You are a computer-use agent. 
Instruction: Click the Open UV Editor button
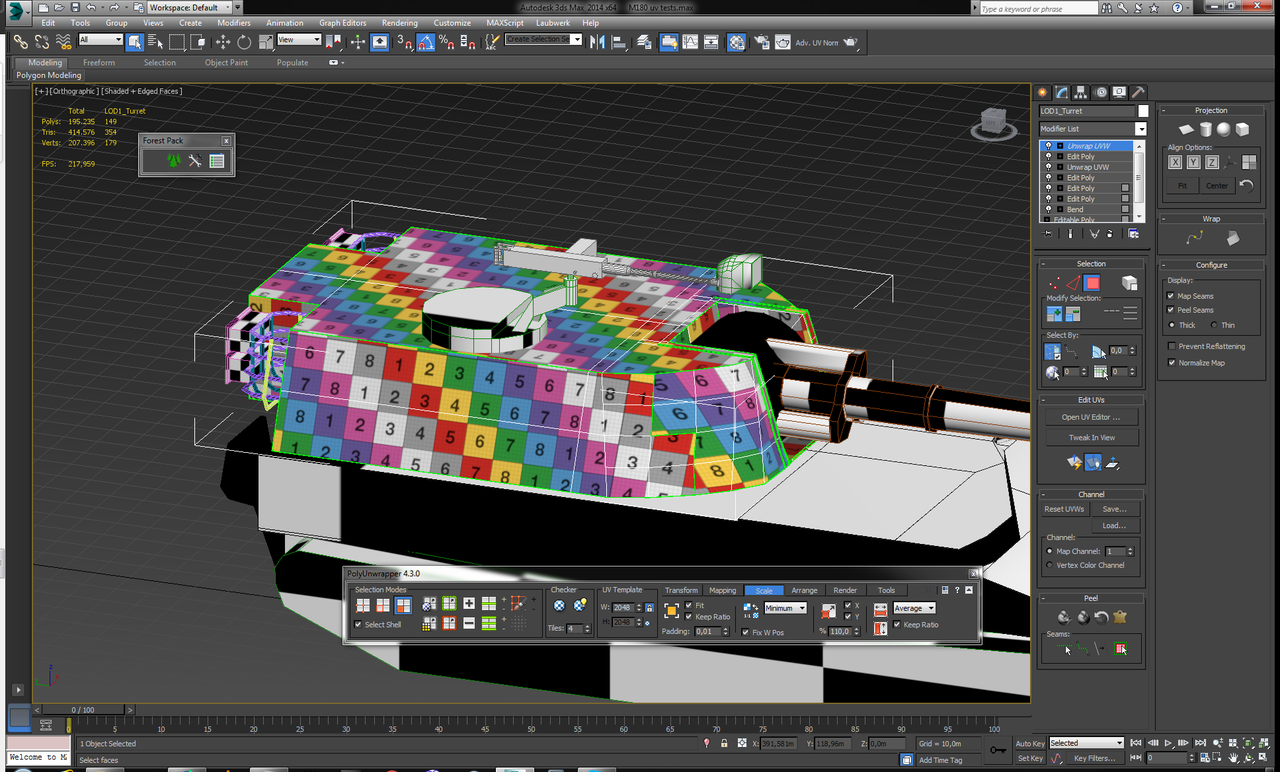tap(1091, 417)
